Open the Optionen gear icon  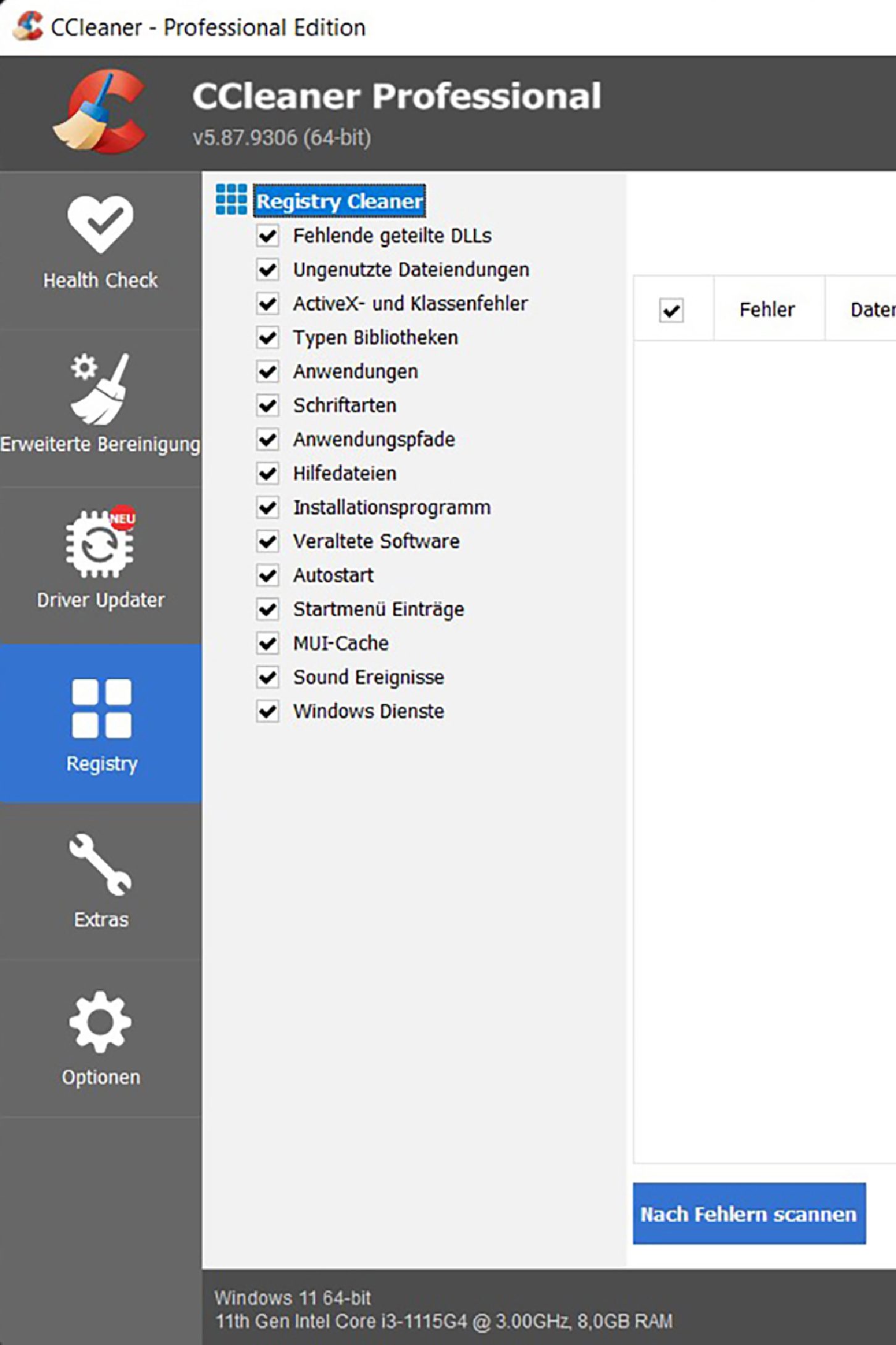(x=100, y=1022)
